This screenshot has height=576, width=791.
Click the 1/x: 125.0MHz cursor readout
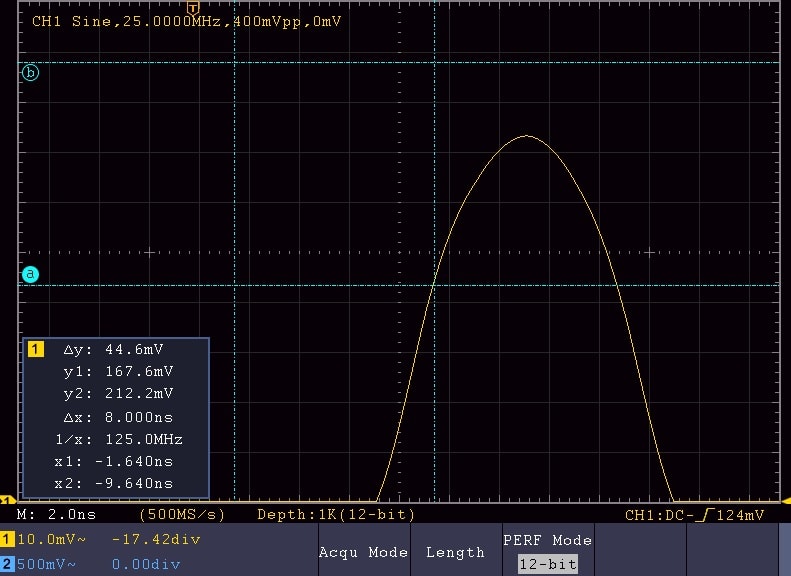(119, 439)
